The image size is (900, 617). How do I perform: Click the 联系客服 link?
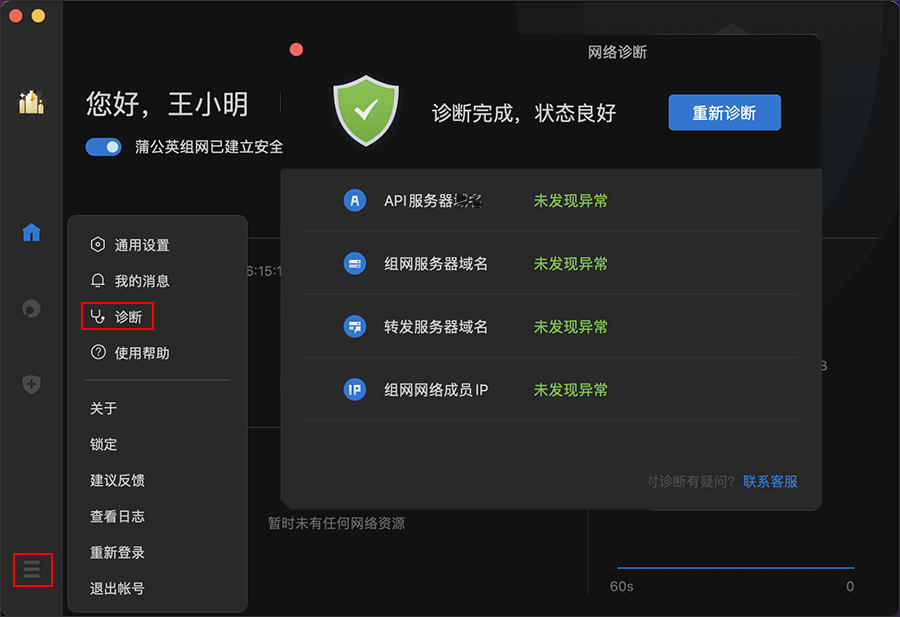click(770, 481)
